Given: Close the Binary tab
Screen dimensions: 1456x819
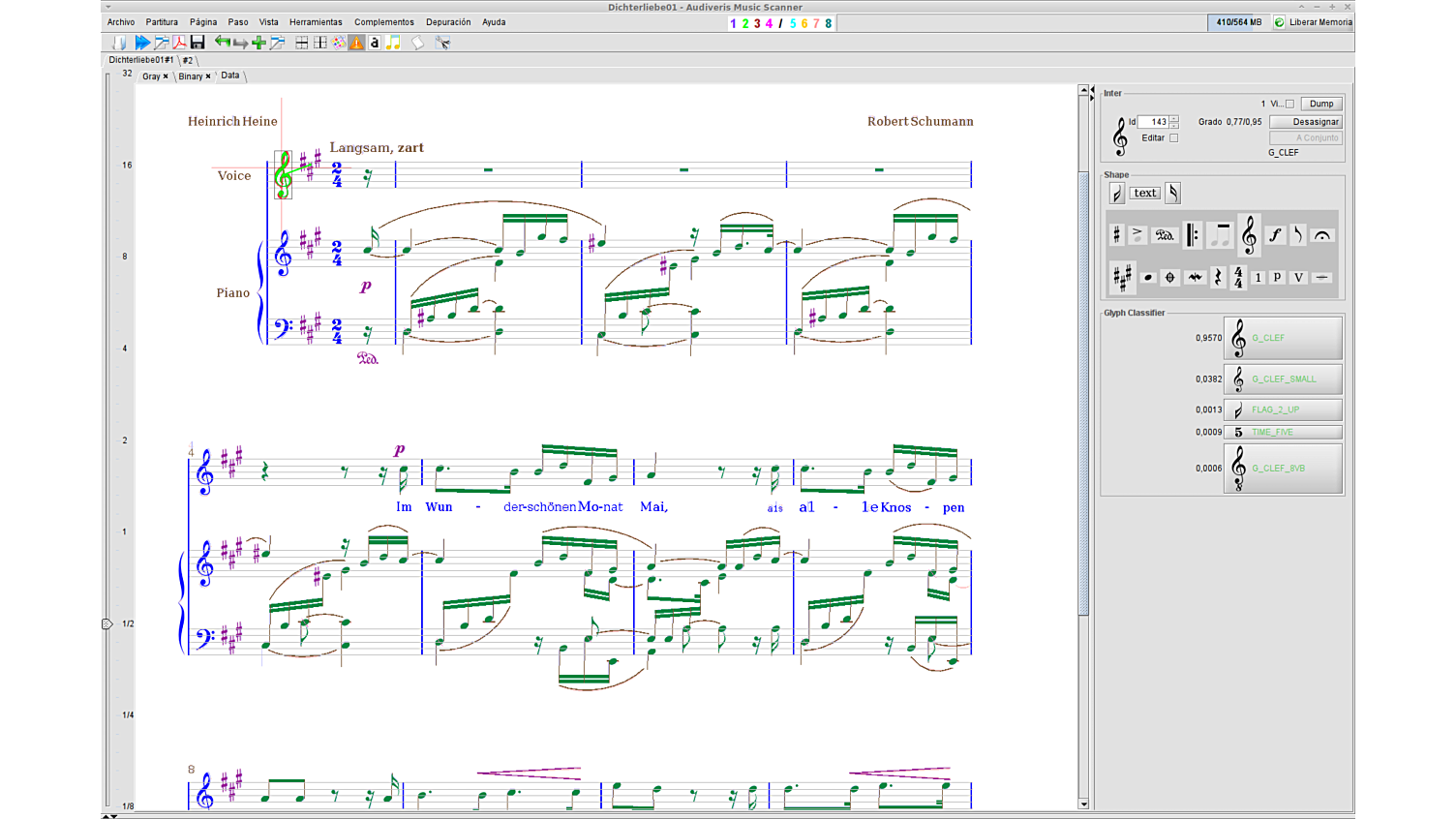Looking at the screenshot, I should 208,76.
